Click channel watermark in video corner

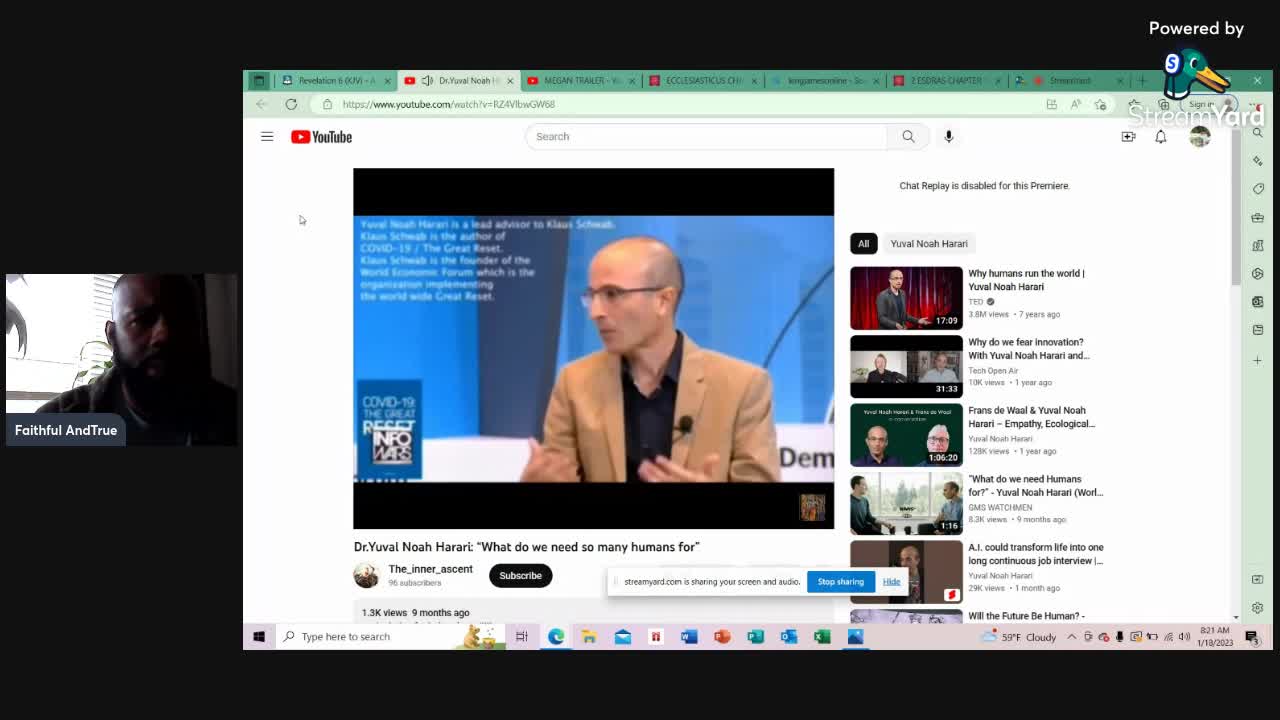(x=812, y=507)
